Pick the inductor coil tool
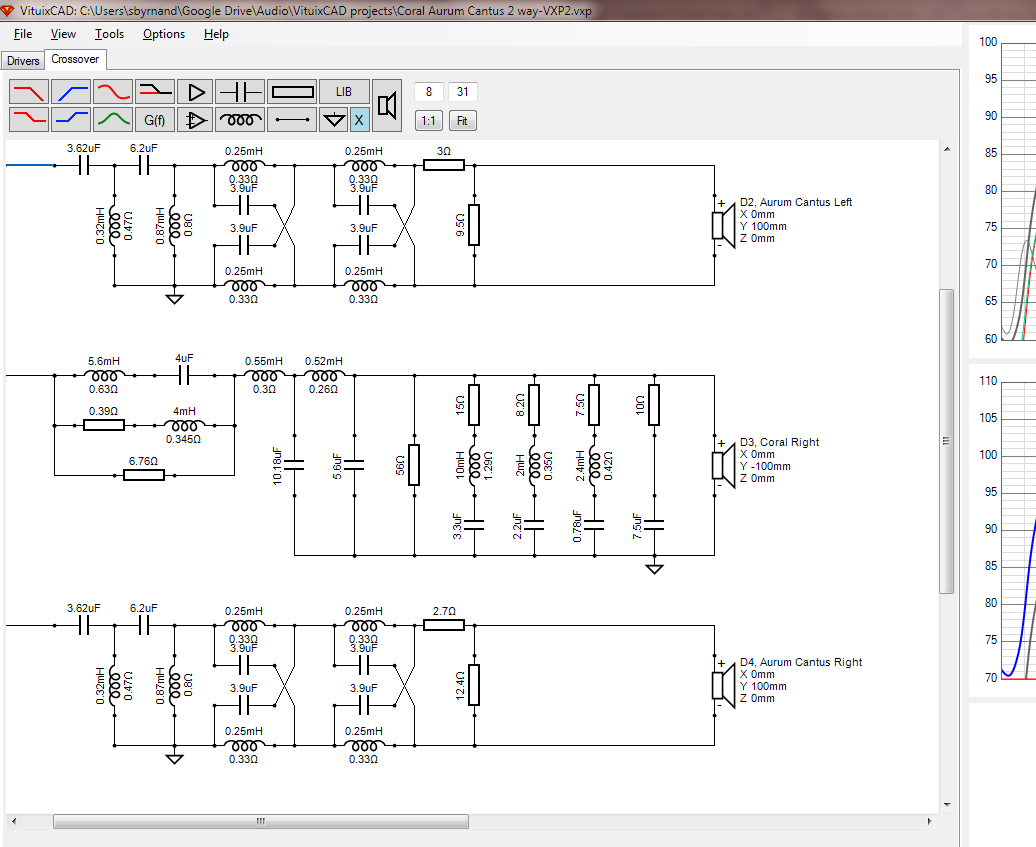This screenshot has height=847, width=1036. click(x=240, y=120)
